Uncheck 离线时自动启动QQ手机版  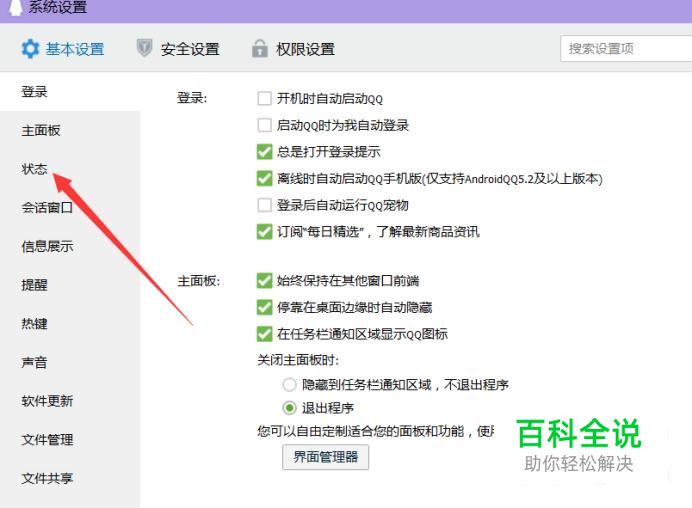(264, 178)
